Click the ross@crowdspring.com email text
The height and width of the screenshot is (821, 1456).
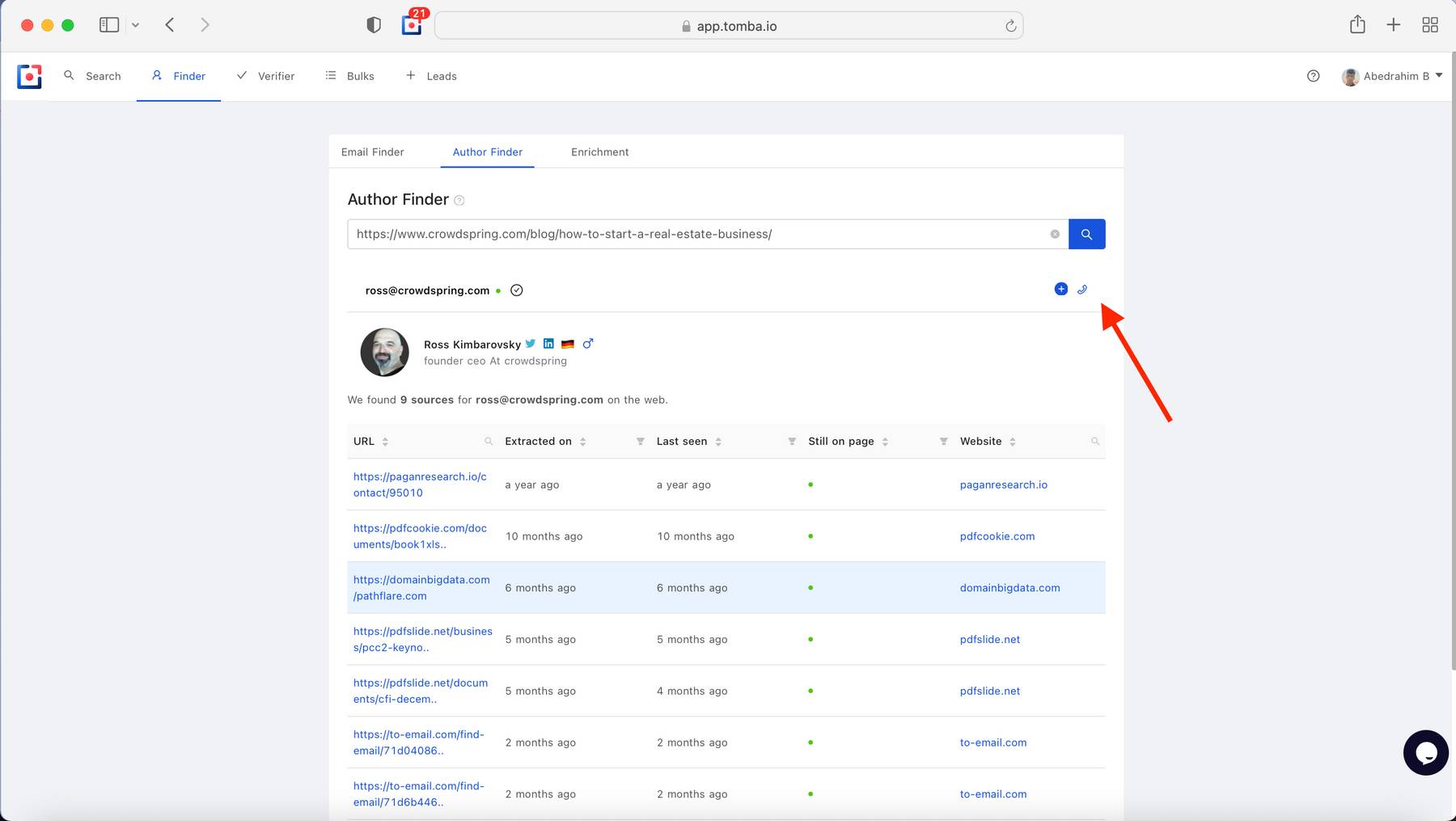point(427,290)
